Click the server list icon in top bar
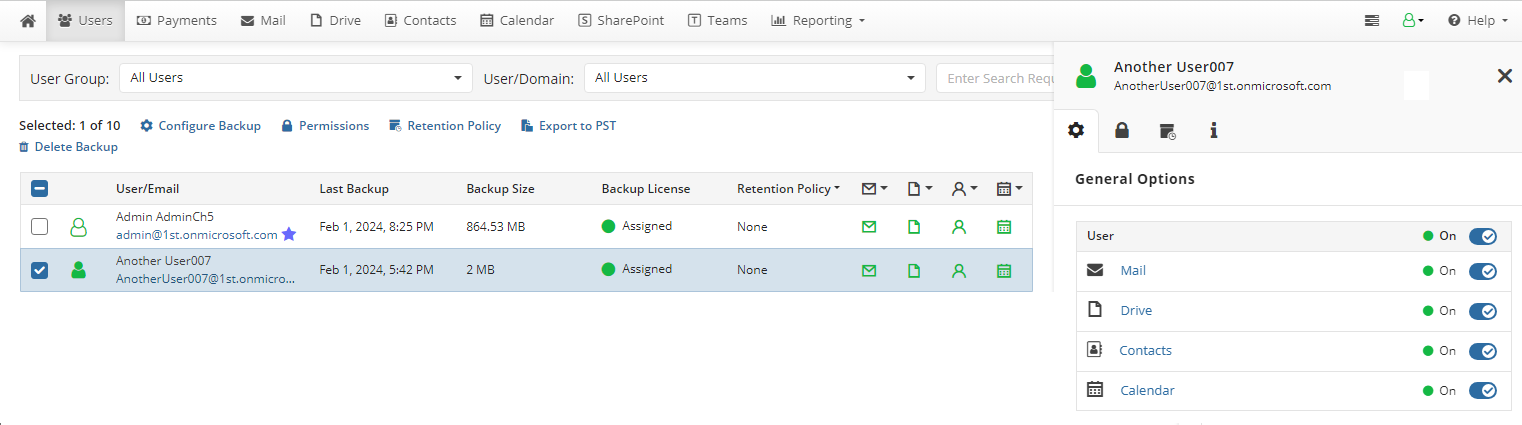This screenshot has height=425, width=1522. coord(1372,20)
